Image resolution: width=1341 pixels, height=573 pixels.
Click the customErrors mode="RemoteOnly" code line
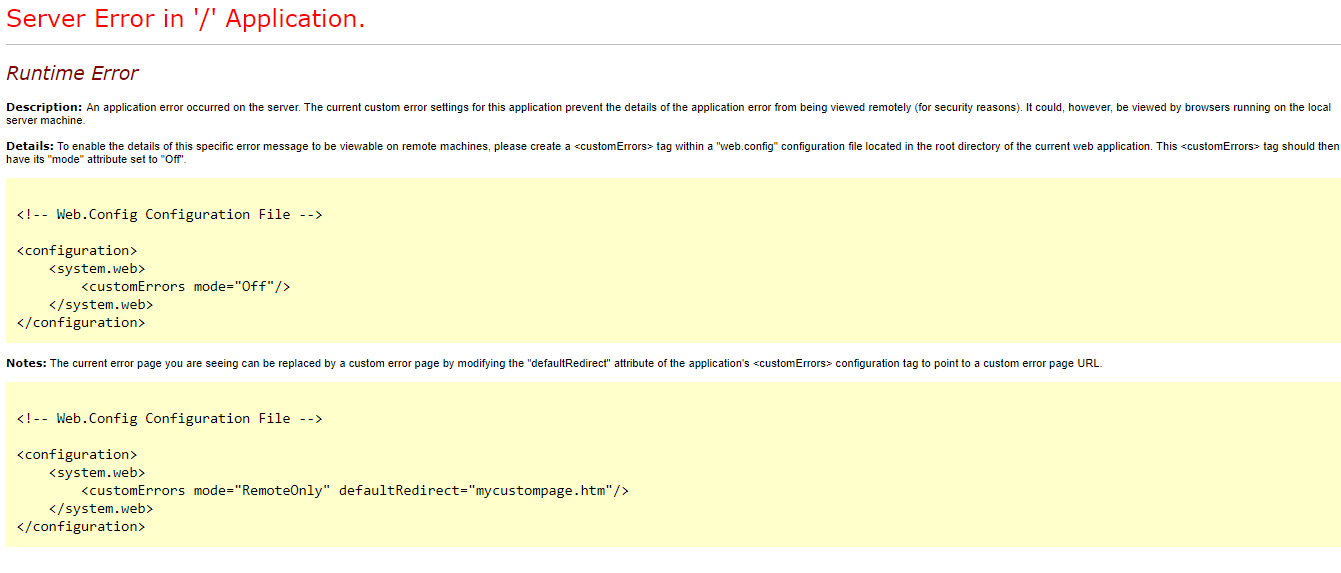point(355,490)
